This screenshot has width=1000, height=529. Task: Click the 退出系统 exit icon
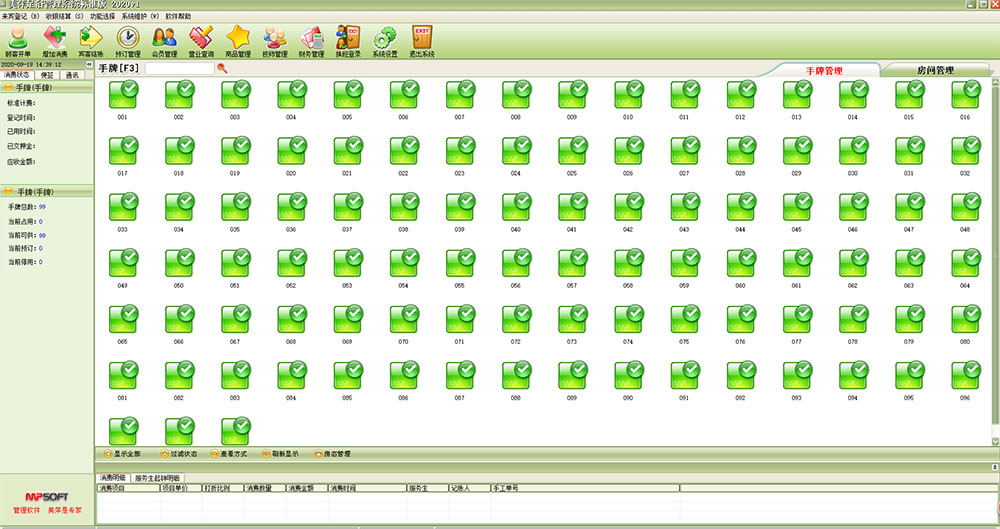click(422, 41)
